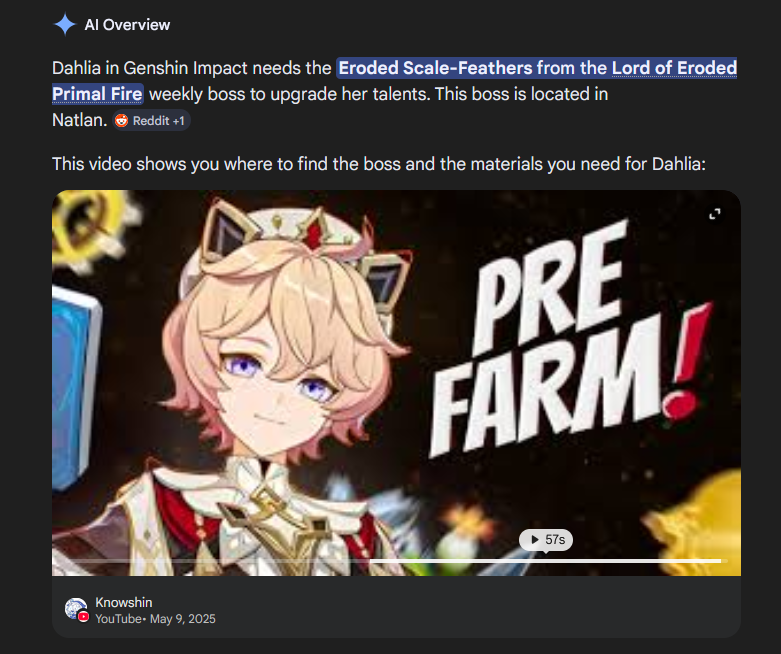Play the video with the 57s button
Screen dimensions: 781x654
click(x=546, y=540)
